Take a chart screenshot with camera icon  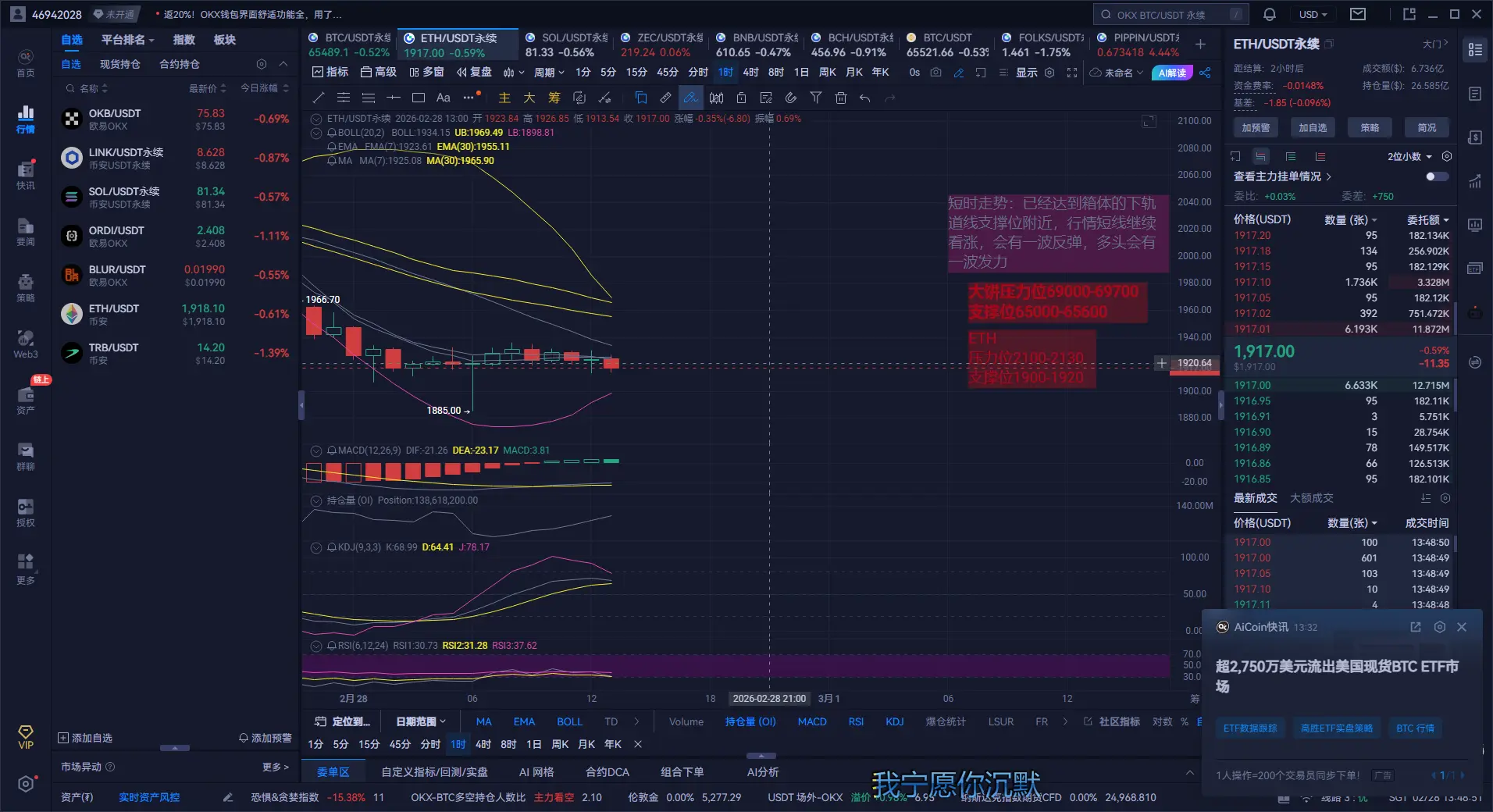pyautogui.click(x=936, y=73)
